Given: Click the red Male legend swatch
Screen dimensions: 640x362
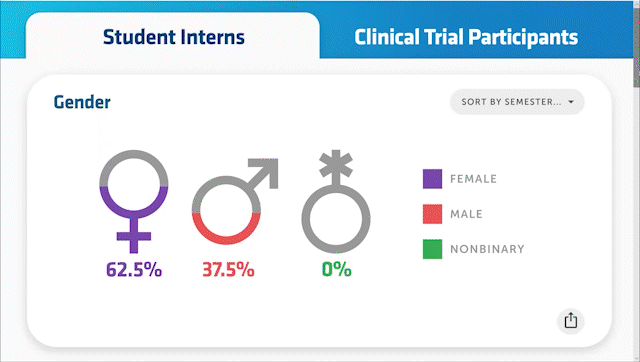Looking at the screenshot, I should [x=432, y=214].
